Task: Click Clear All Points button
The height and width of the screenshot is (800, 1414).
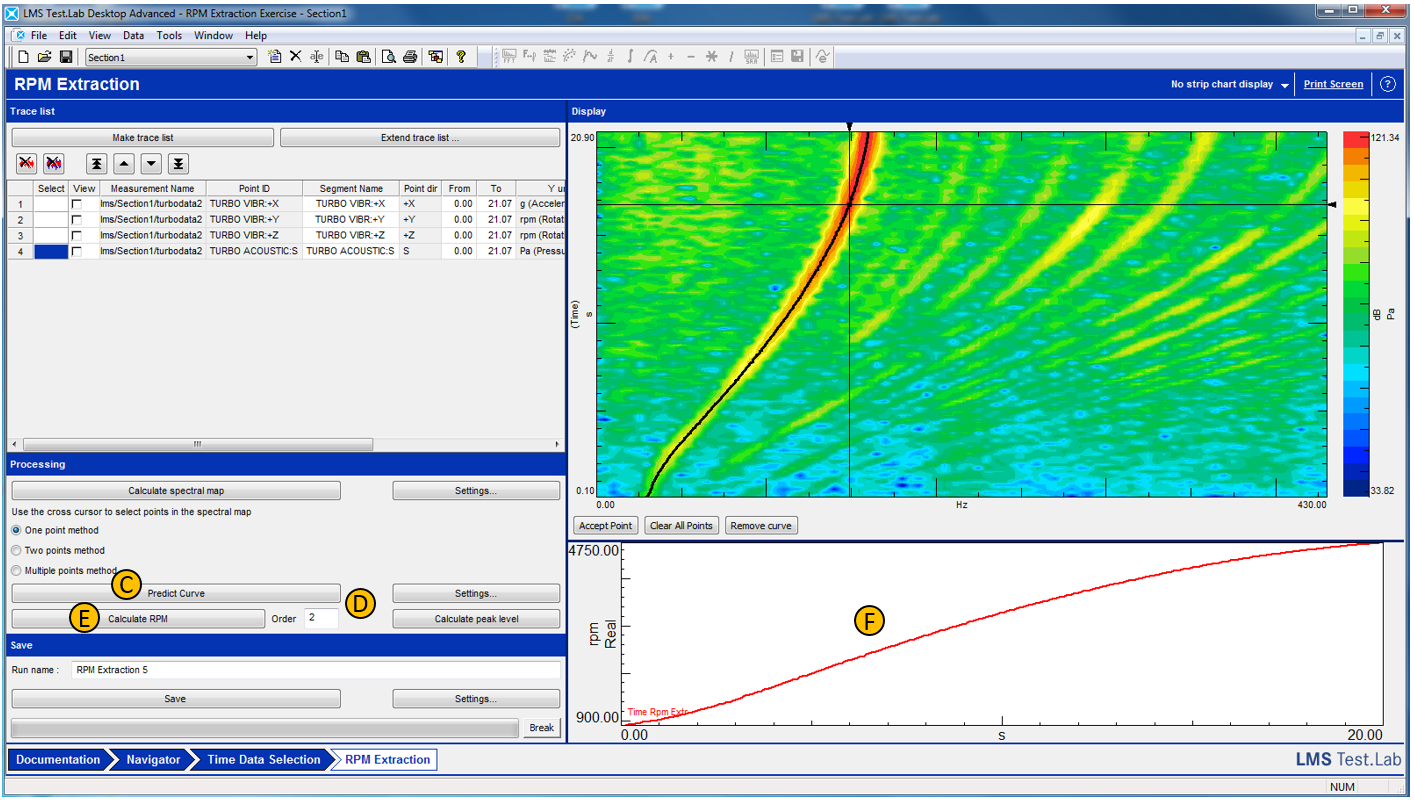Action: point(681,525)
